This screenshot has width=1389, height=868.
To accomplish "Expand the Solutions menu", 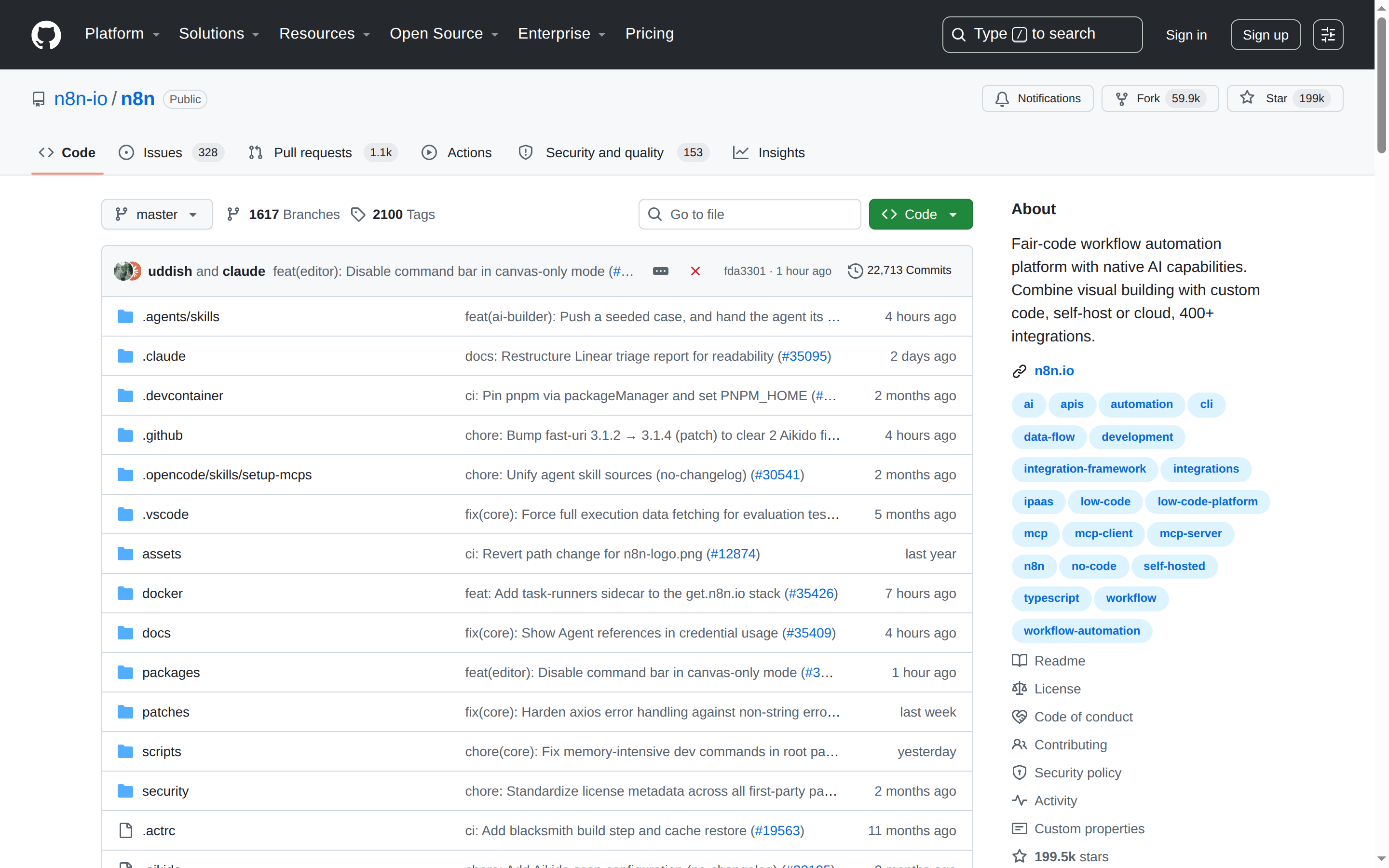I will coord(219,34).
